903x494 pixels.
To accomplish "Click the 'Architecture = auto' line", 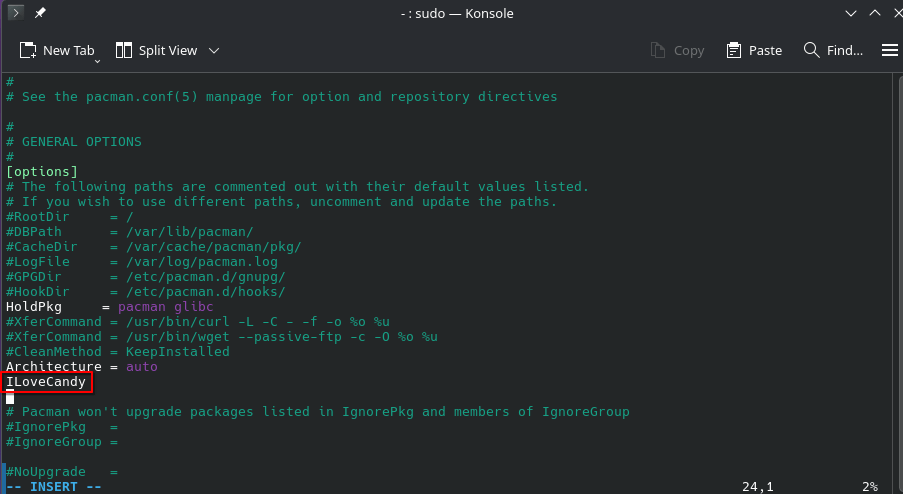I will click(x=81, y=367).
